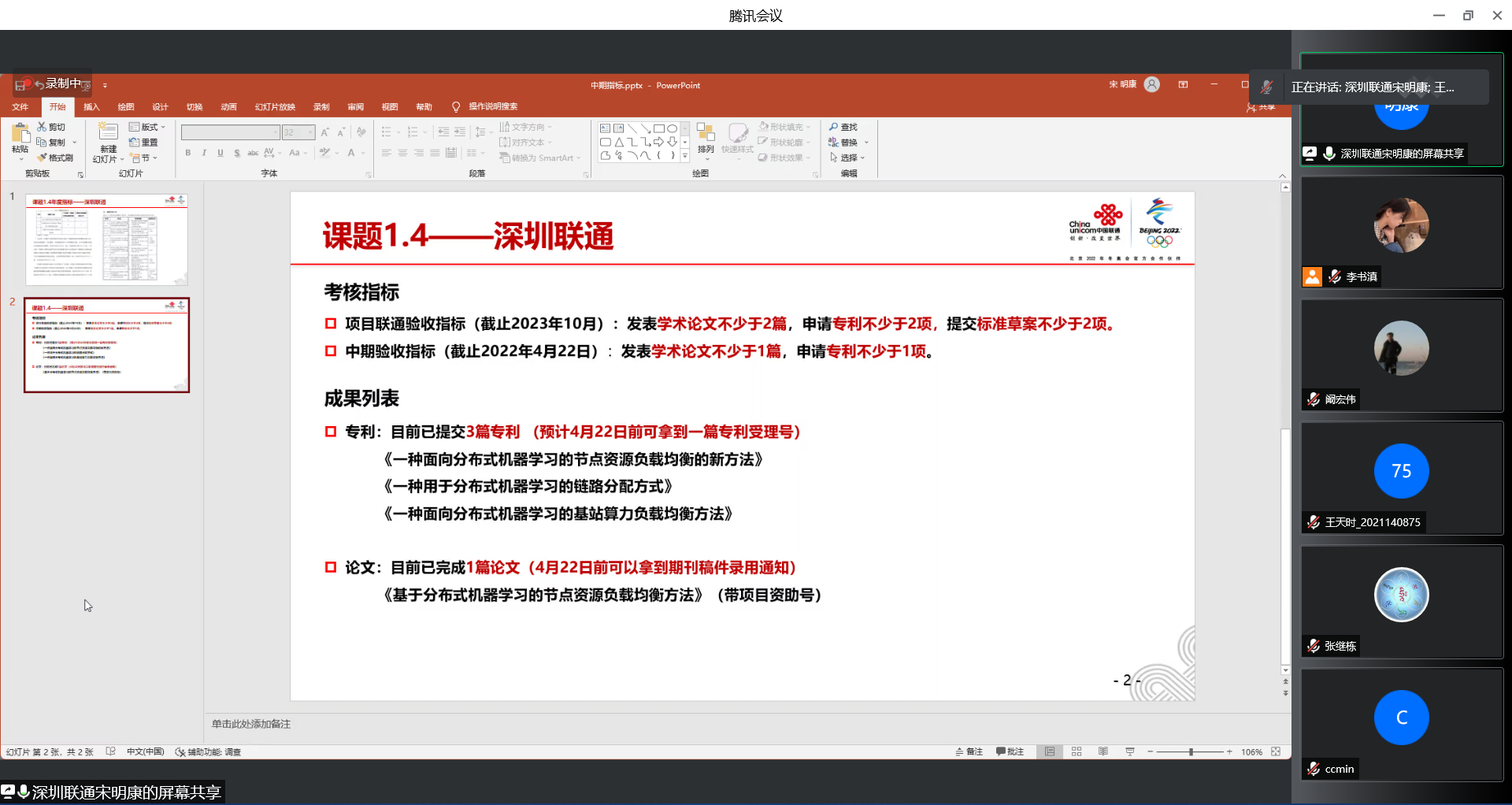Switch to the Insert (插入) tab

coord(92,107)
